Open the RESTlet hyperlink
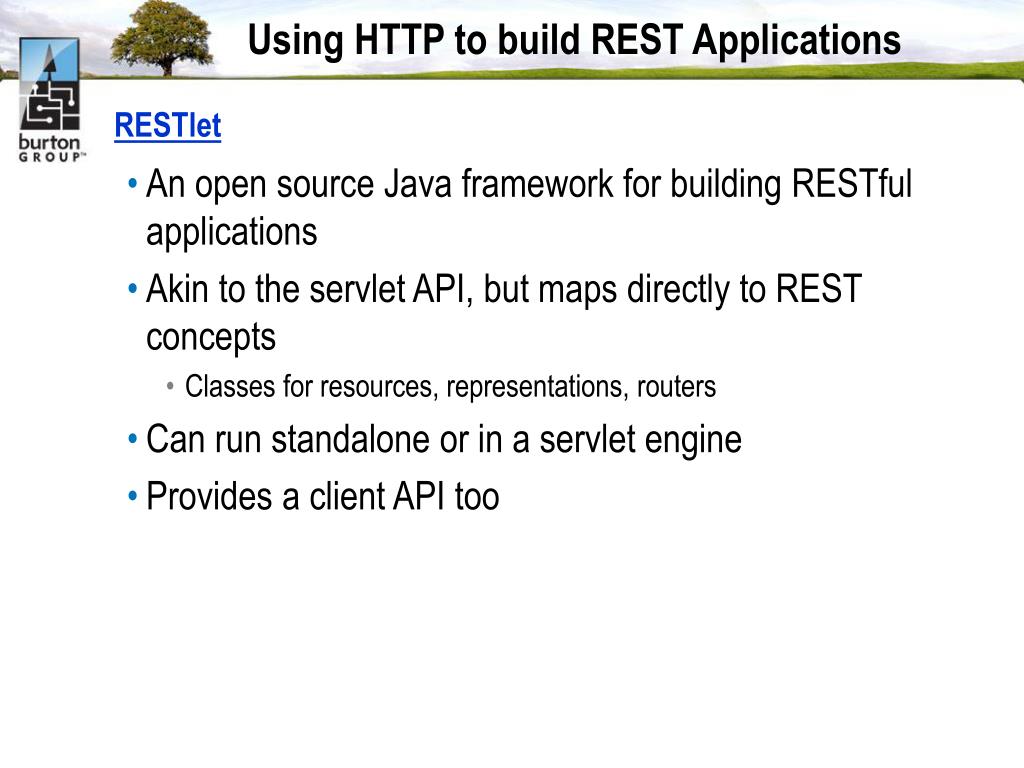The image size is (1024, 768). pos(168,125)
